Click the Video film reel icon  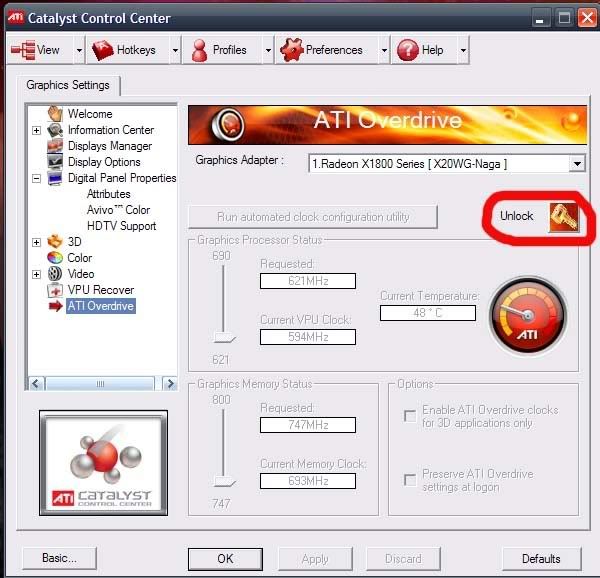click(55, 274)
